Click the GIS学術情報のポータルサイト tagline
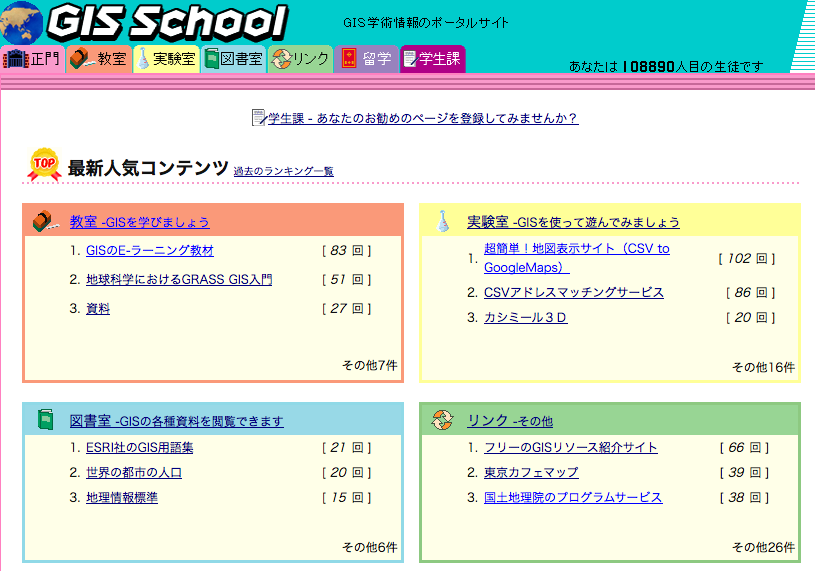This screenshot has width=815, height=571. click(426, 22)
